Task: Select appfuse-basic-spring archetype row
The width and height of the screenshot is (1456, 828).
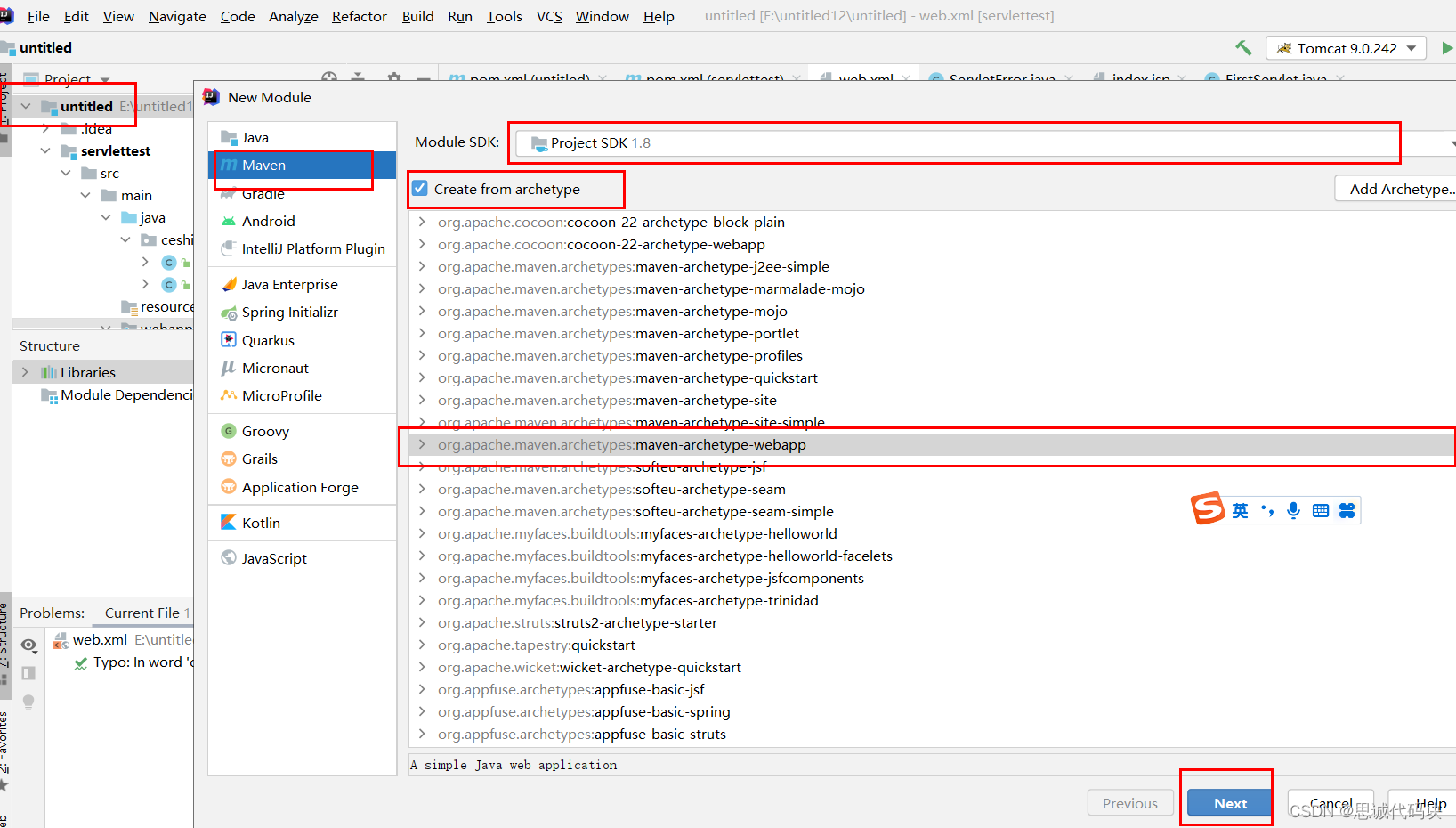Action: point(932,711)
